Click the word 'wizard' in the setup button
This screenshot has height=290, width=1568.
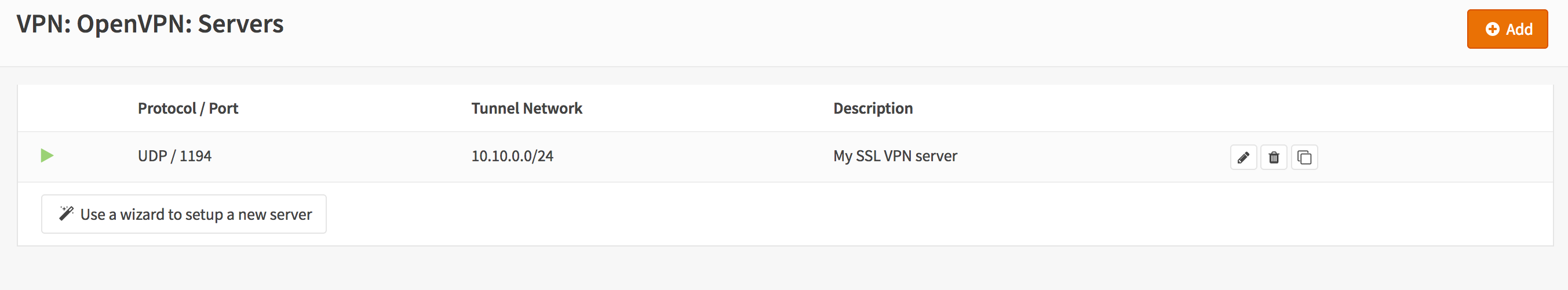(x=142, y=215)
